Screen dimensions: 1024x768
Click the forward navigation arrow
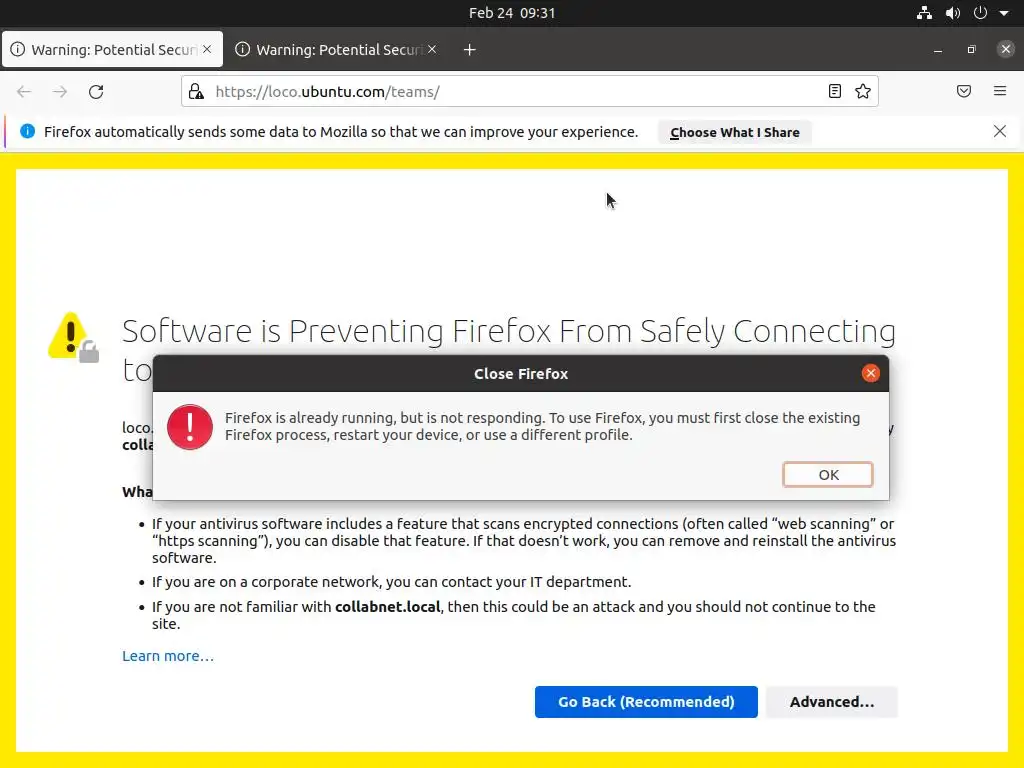[x=60, y=91]
